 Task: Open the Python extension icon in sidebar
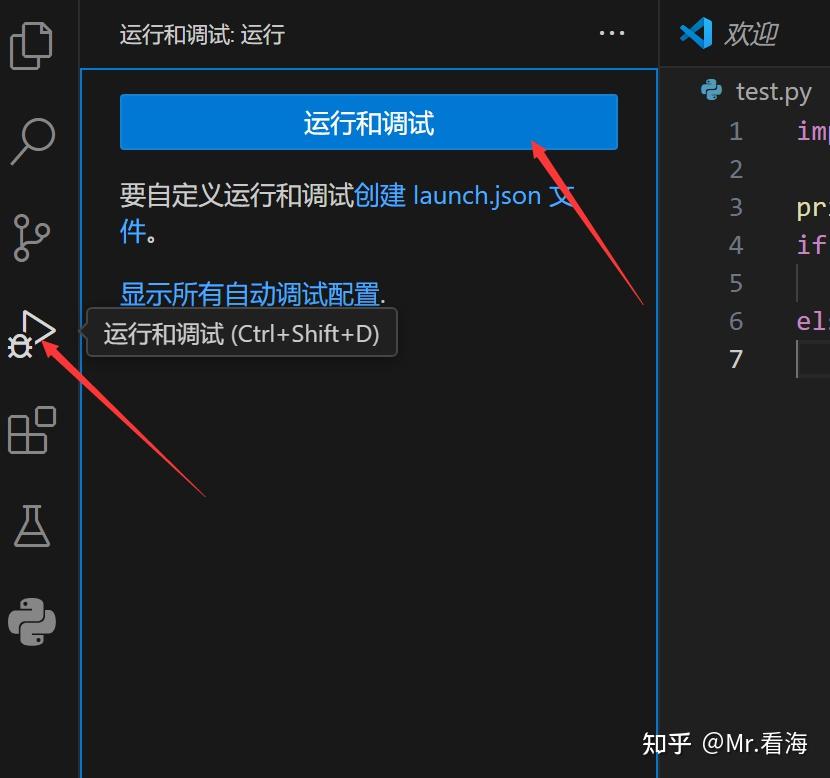point(32,622)
